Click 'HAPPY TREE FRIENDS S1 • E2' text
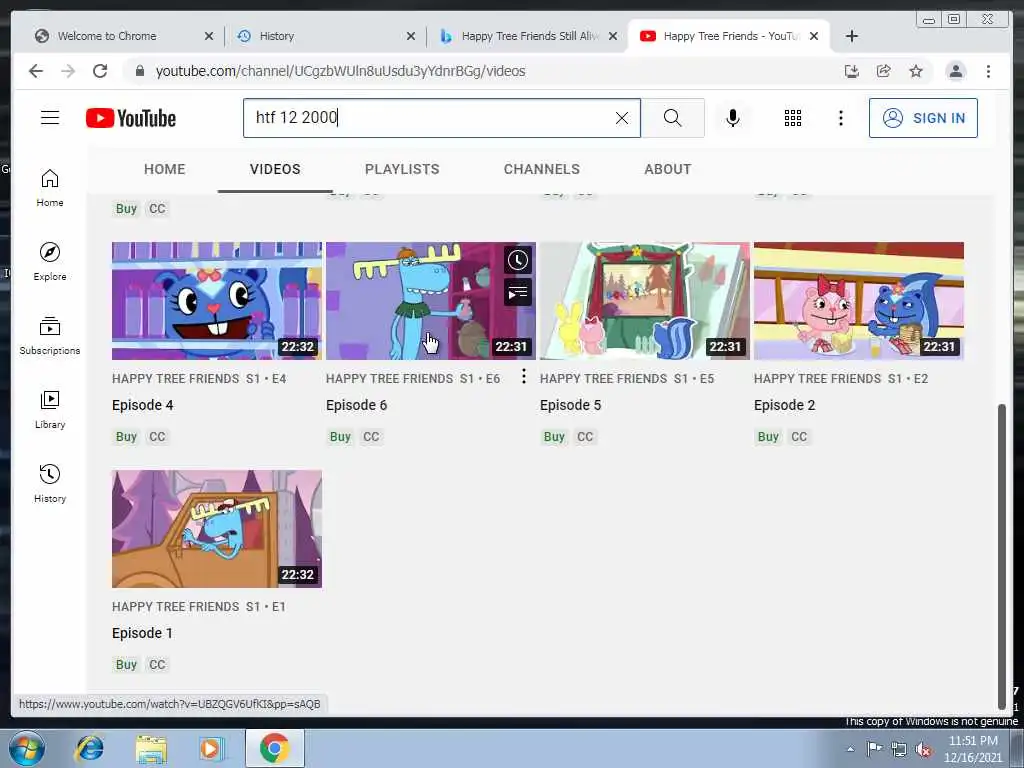 (840, 379)
